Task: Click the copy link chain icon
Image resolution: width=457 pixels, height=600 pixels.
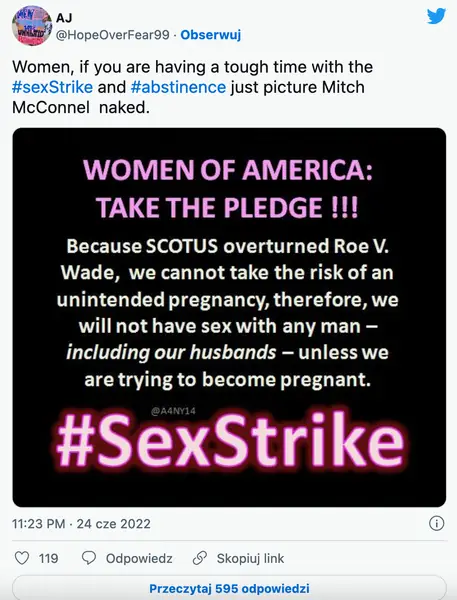Action: (200, 558)
